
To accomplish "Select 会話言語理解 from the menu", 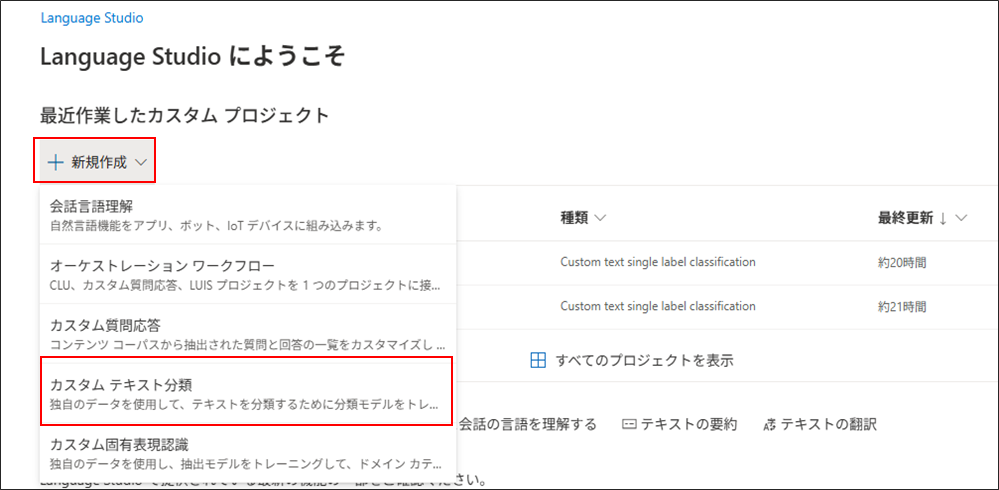I will (x=248, y=215).
